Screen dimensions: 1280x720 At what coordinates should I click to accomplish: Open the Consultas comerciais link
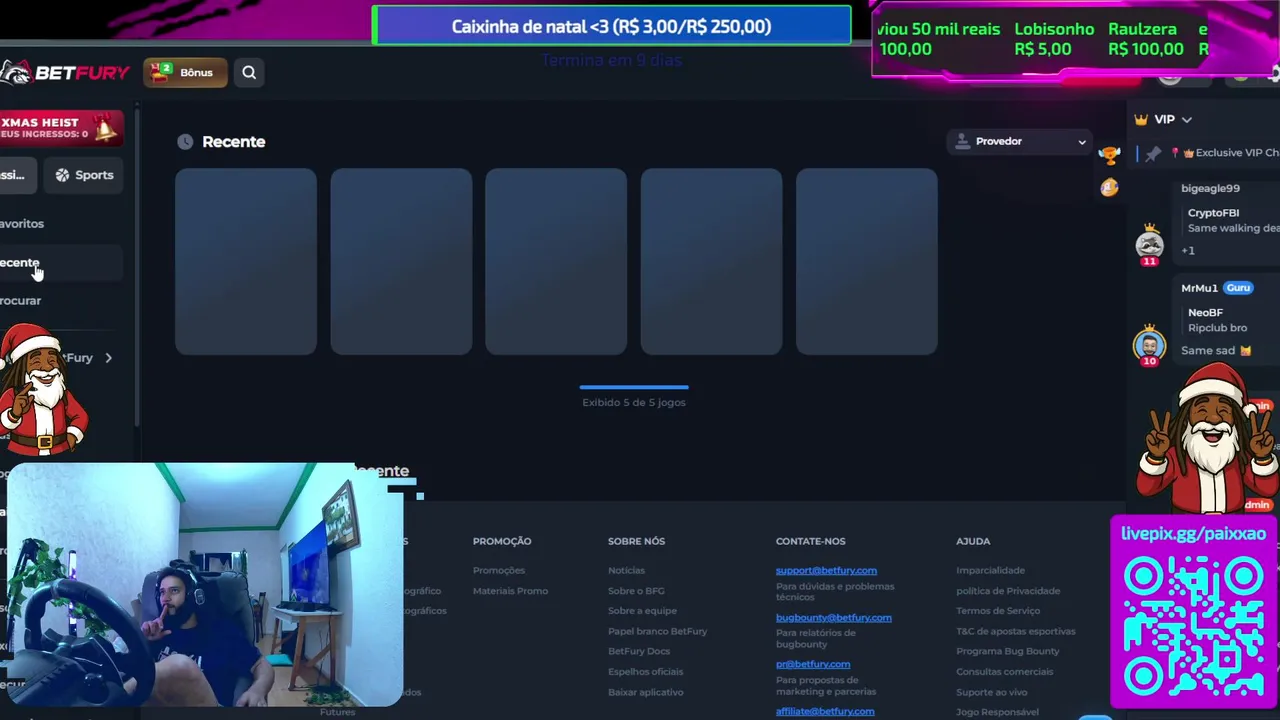pos(1004,672)
